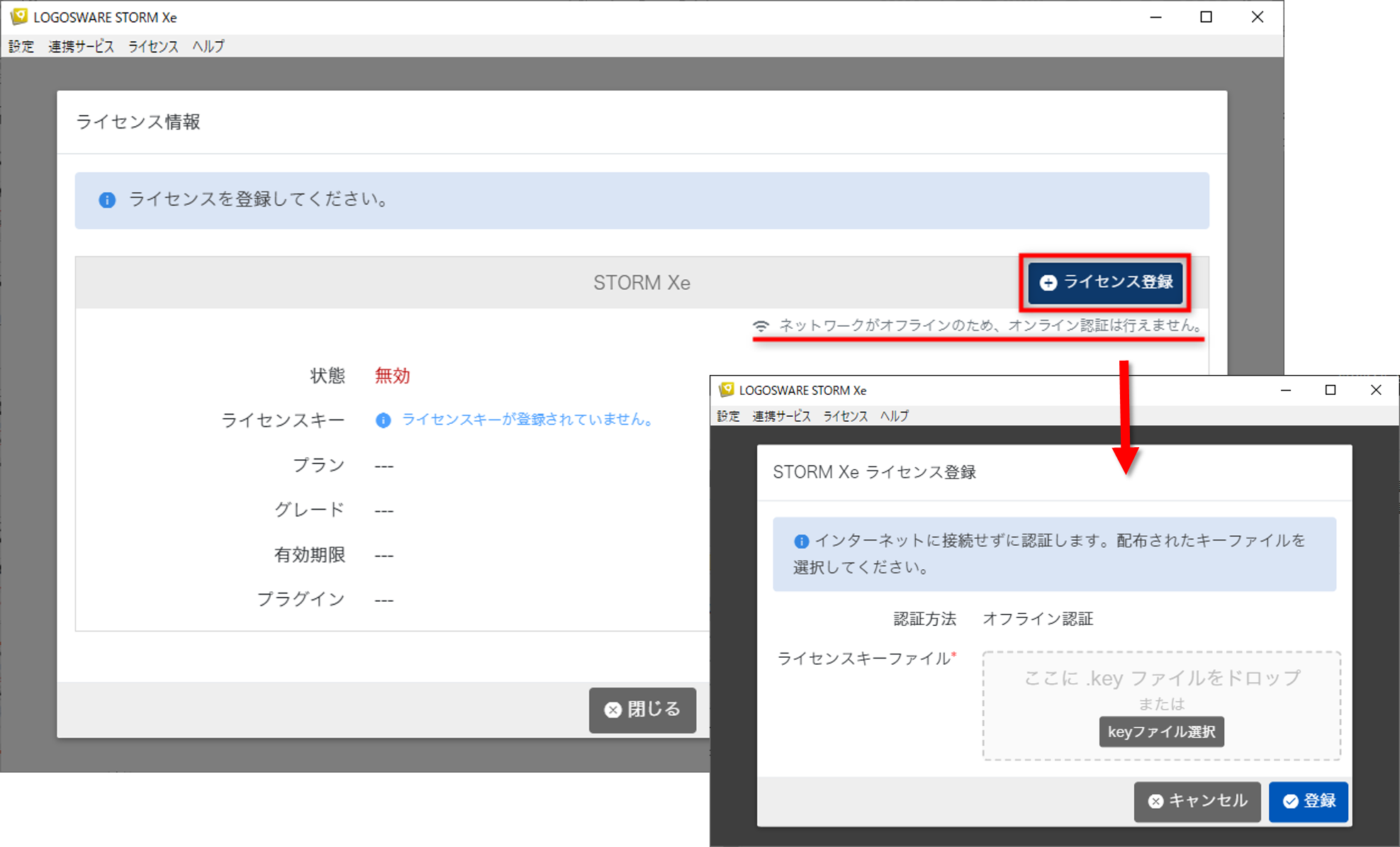1400x847 pixels.
Task: Click the Wi-Fi offline status icon
Action: pos(761,326)
